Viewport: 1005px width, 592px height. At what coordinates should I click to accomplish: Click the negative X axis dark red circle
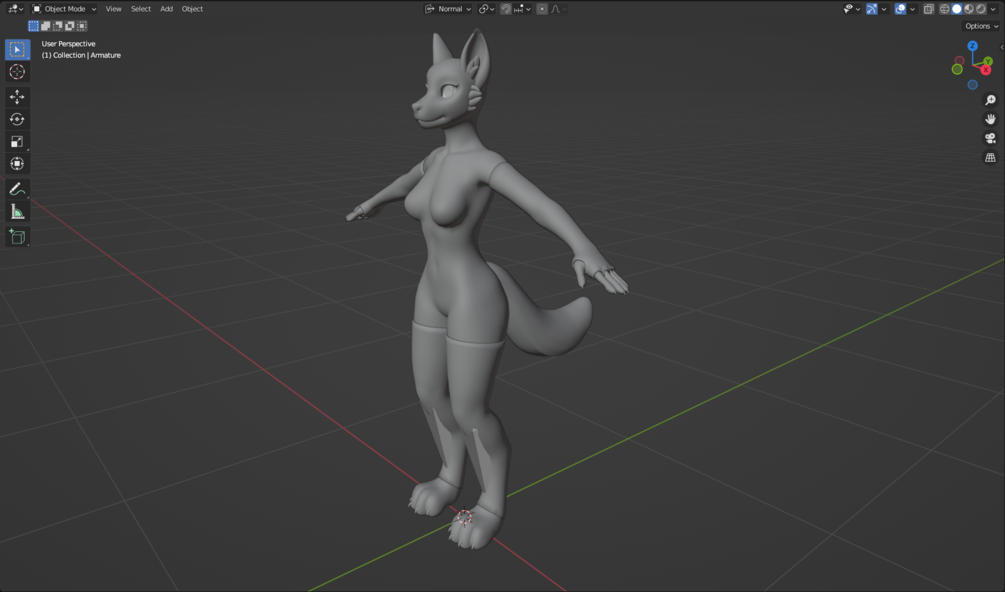click(x=959, y=61)
